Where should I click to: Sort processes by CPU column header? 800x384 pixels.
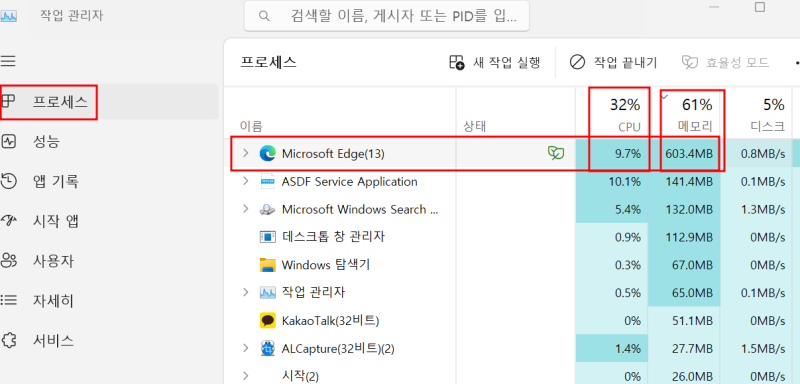tap(612, 112)
